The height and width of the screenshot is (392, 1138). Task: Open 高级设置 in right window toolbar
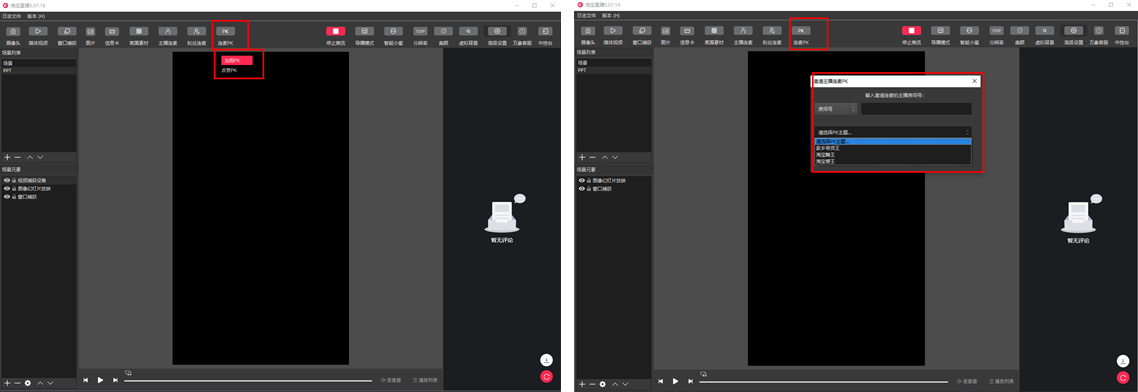click(x=1073, y=35)
